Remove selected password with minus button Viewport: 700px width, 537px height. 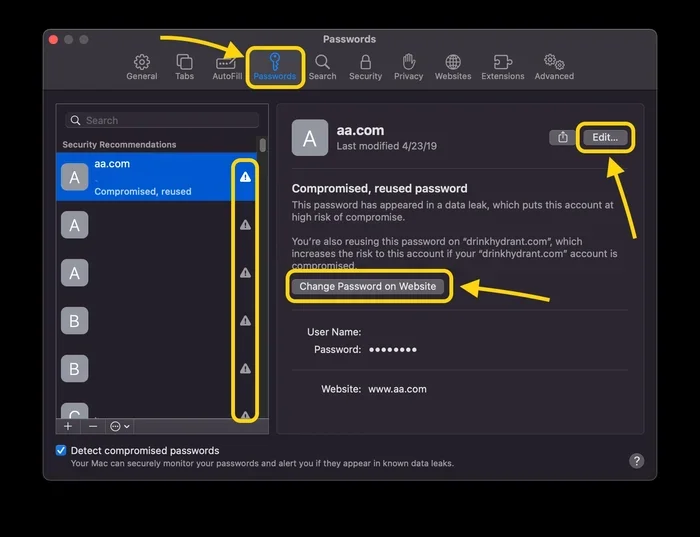tap(93, 426)
